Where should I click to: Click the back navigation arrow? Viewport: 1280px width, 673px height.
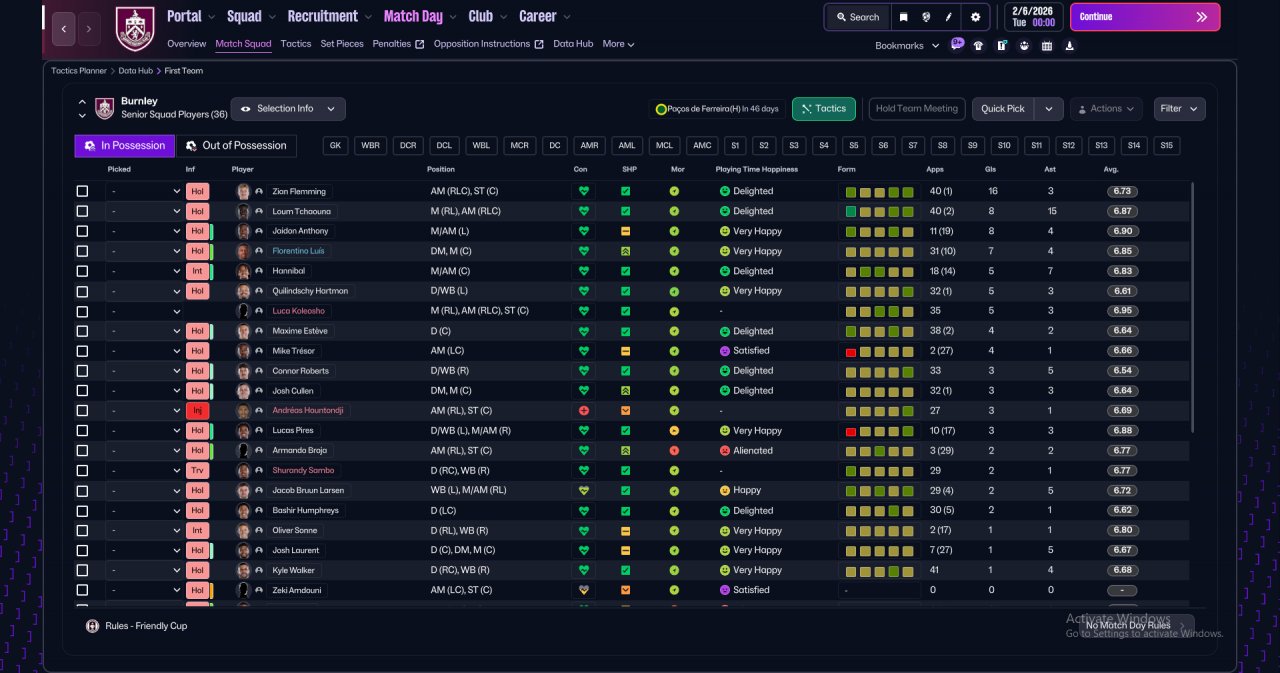(x=63, y=29)
